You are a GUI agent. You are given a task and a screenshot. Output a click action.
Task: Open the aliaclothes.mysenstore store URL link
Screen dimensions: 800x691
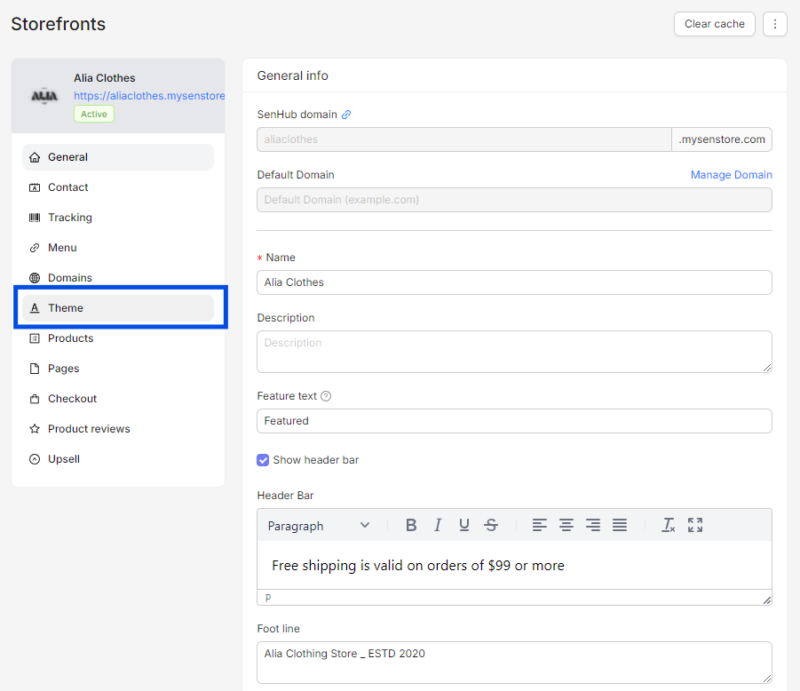[149, 96]
